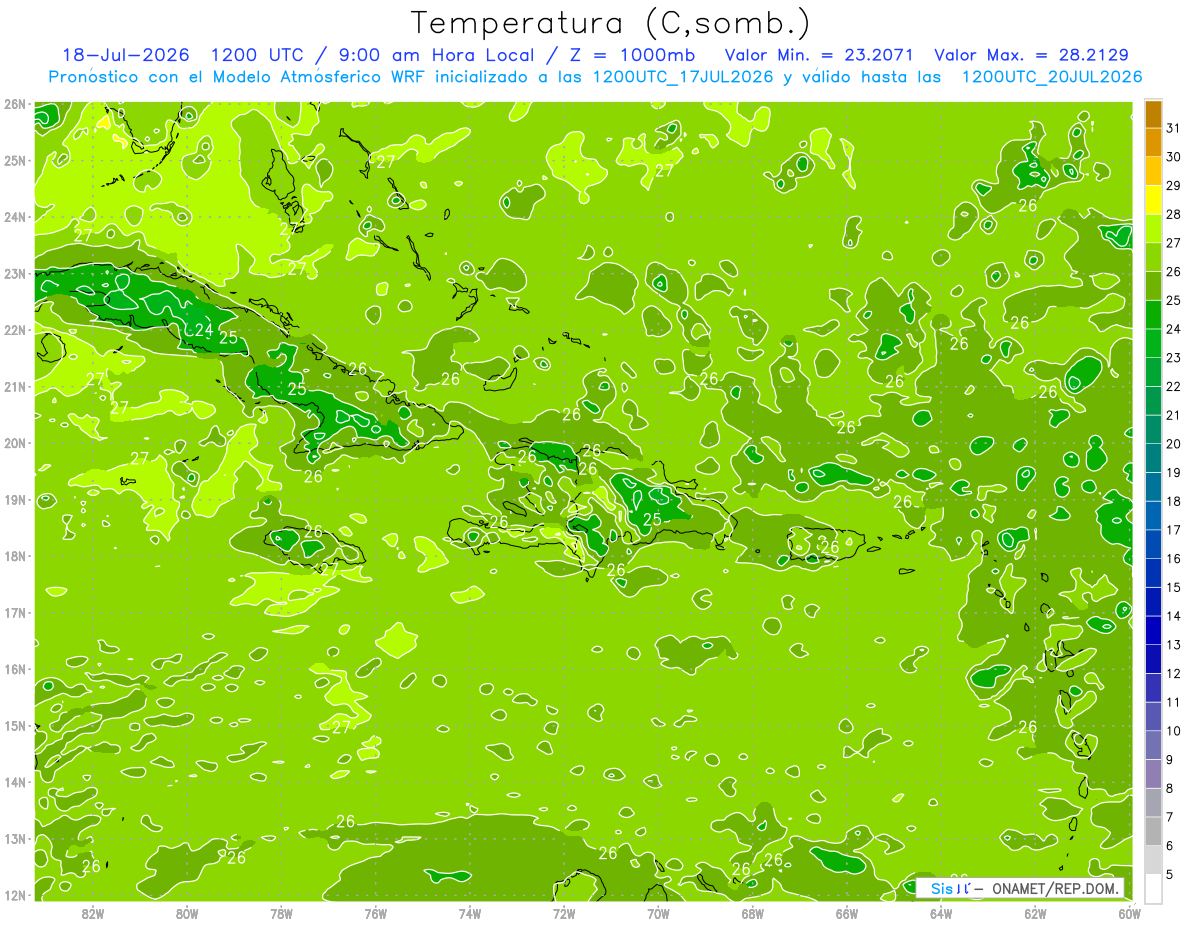The image size is (1200, 927).
Task: Click the '13N' latitude label
Action: 14,838
